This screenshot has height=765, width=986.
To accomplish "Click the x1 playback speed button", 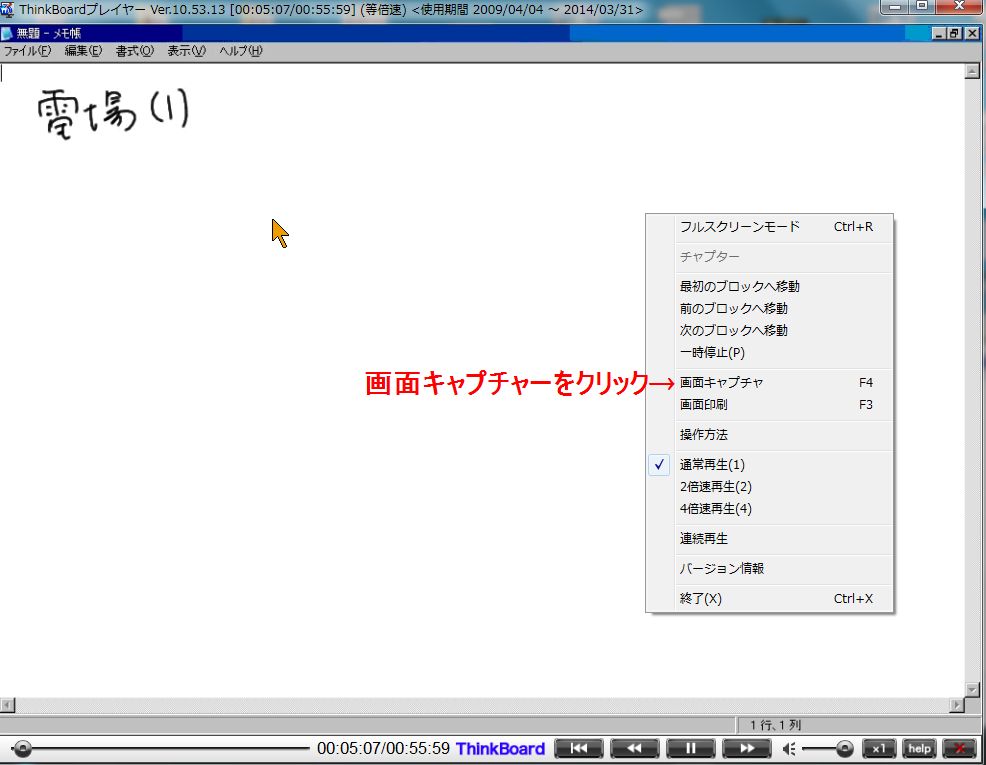I will (x=879, y=748).
